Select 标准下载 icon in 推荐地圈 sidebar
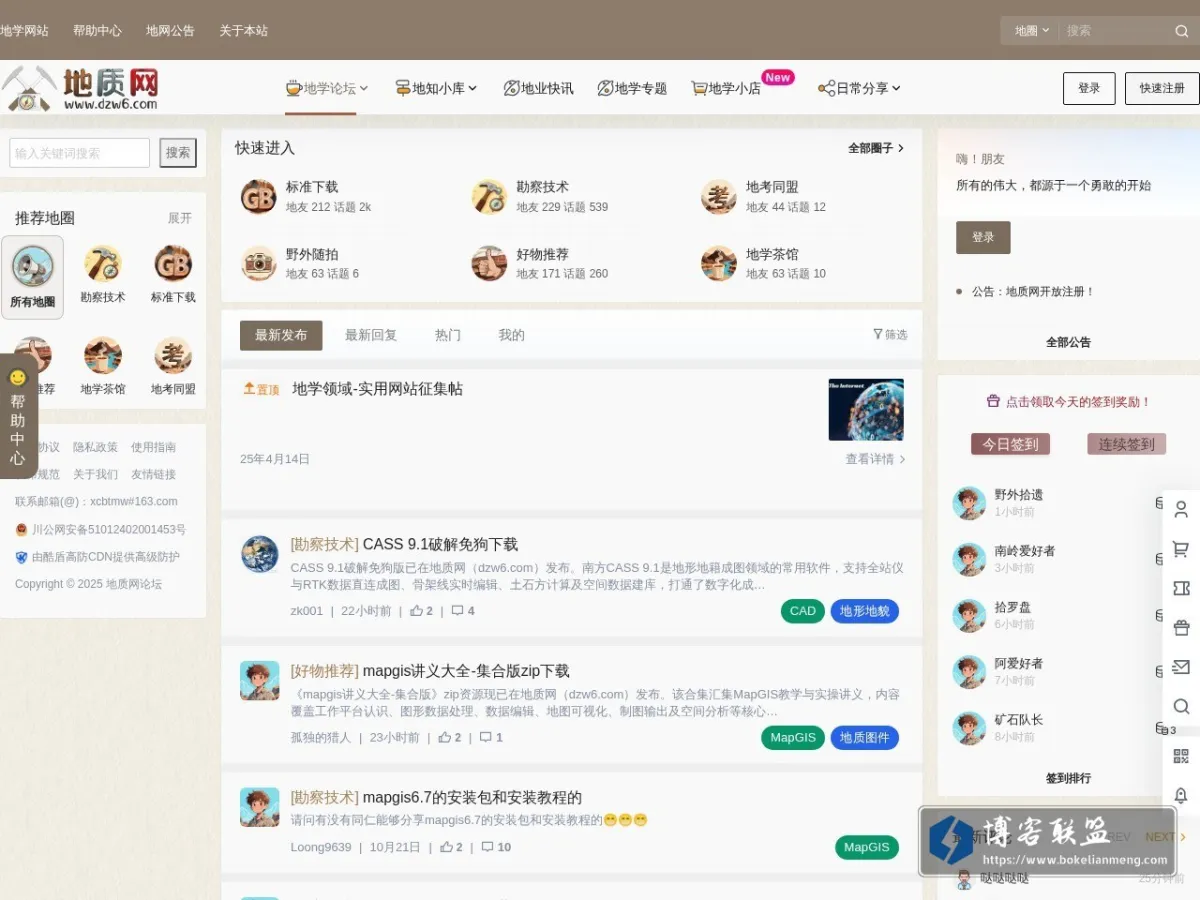The width and height of the screenshot is (1200, 900). pos(173,264)
